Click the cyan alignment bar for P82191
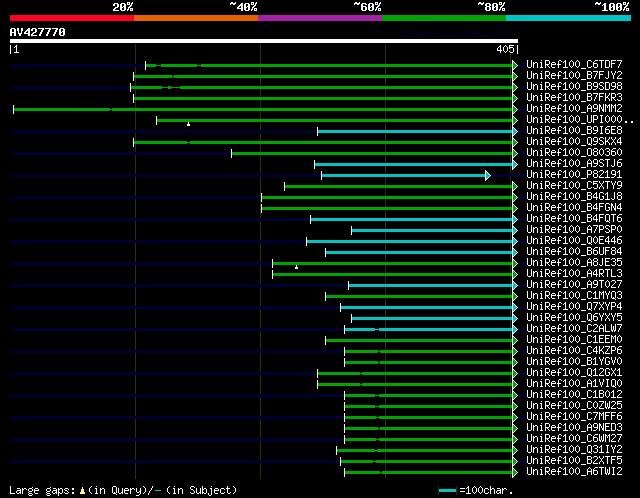Screen dimensions: 640x498 click(x=403, y=176)
